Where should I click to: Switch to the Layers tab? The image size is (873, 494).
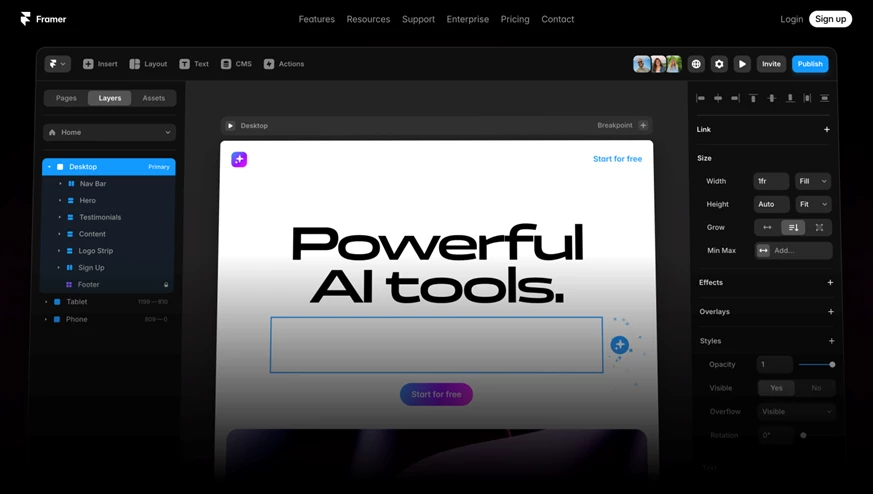pyautogui.click(x=110, y=98)
